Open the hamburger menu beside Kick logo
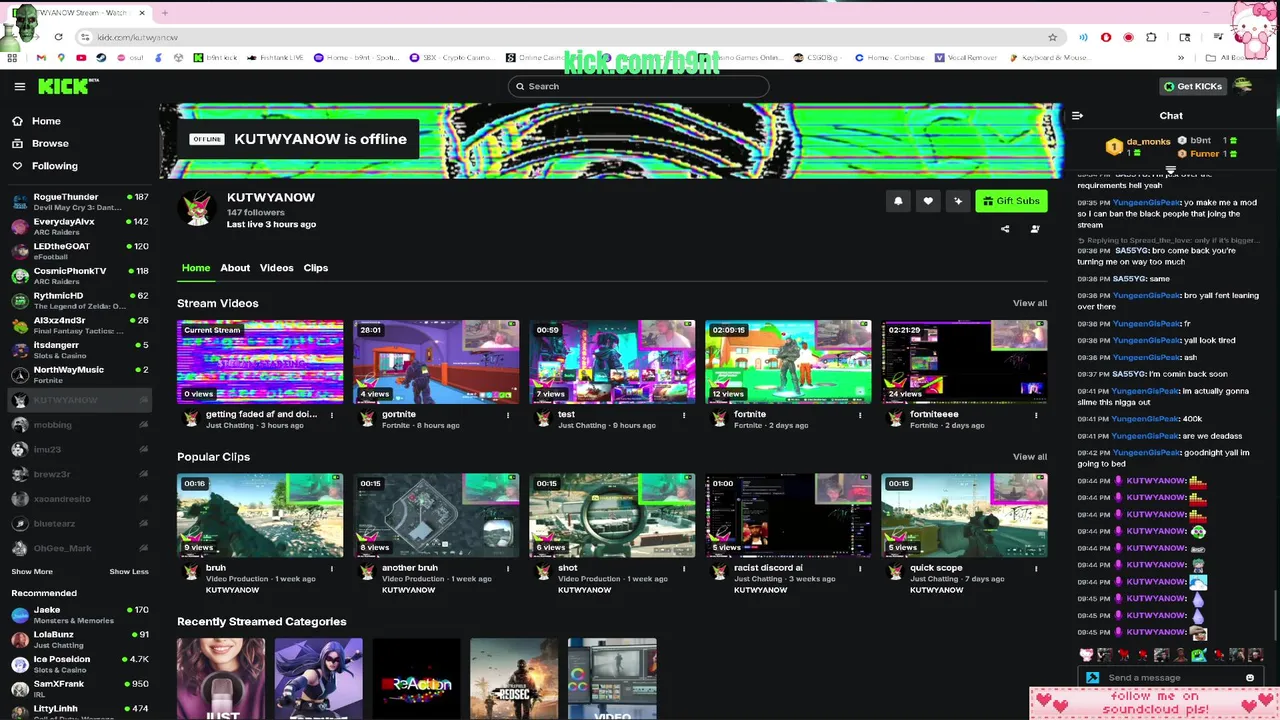 pos(19,86)
